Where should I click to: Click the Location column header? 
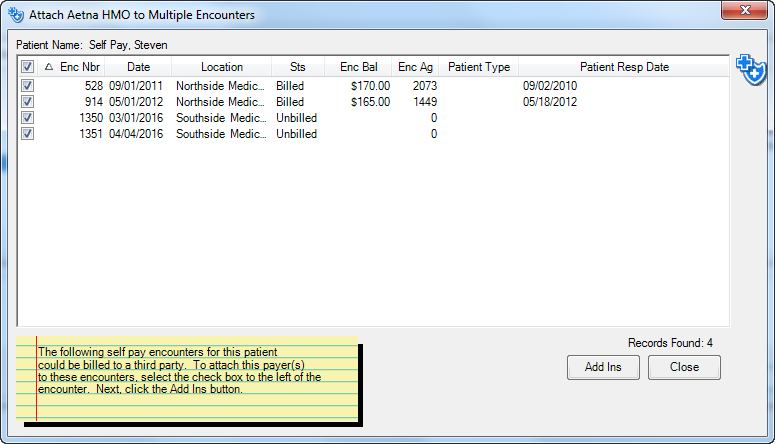pyautogui.click(x=221, y=67)
